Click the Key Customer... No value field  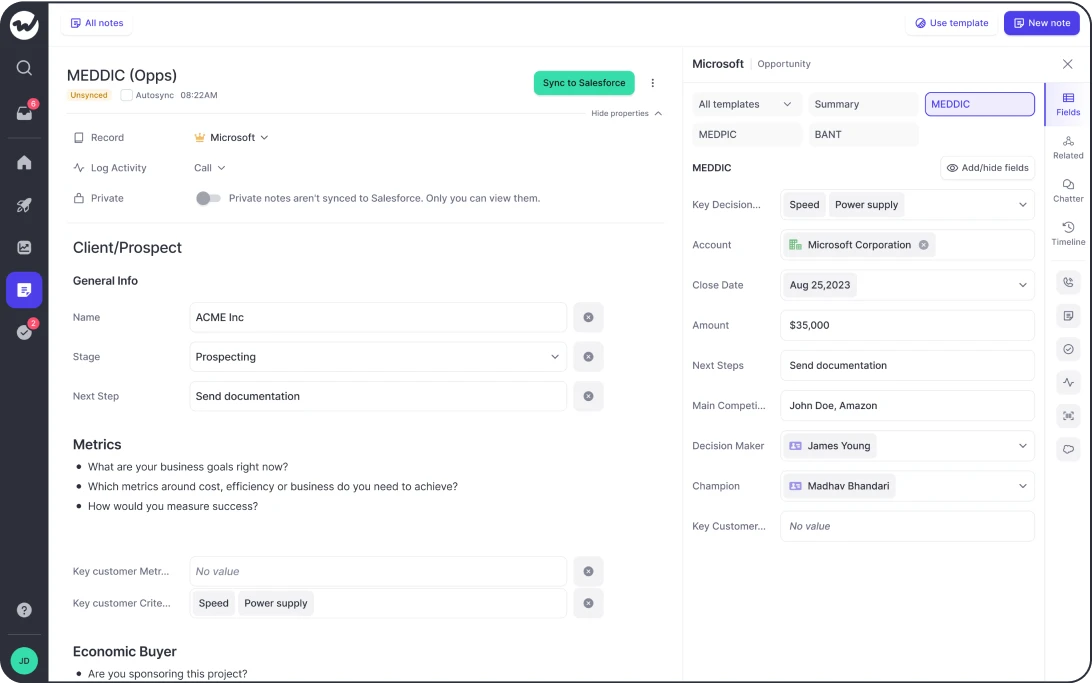pyautogui.click(x=907, y=526)
